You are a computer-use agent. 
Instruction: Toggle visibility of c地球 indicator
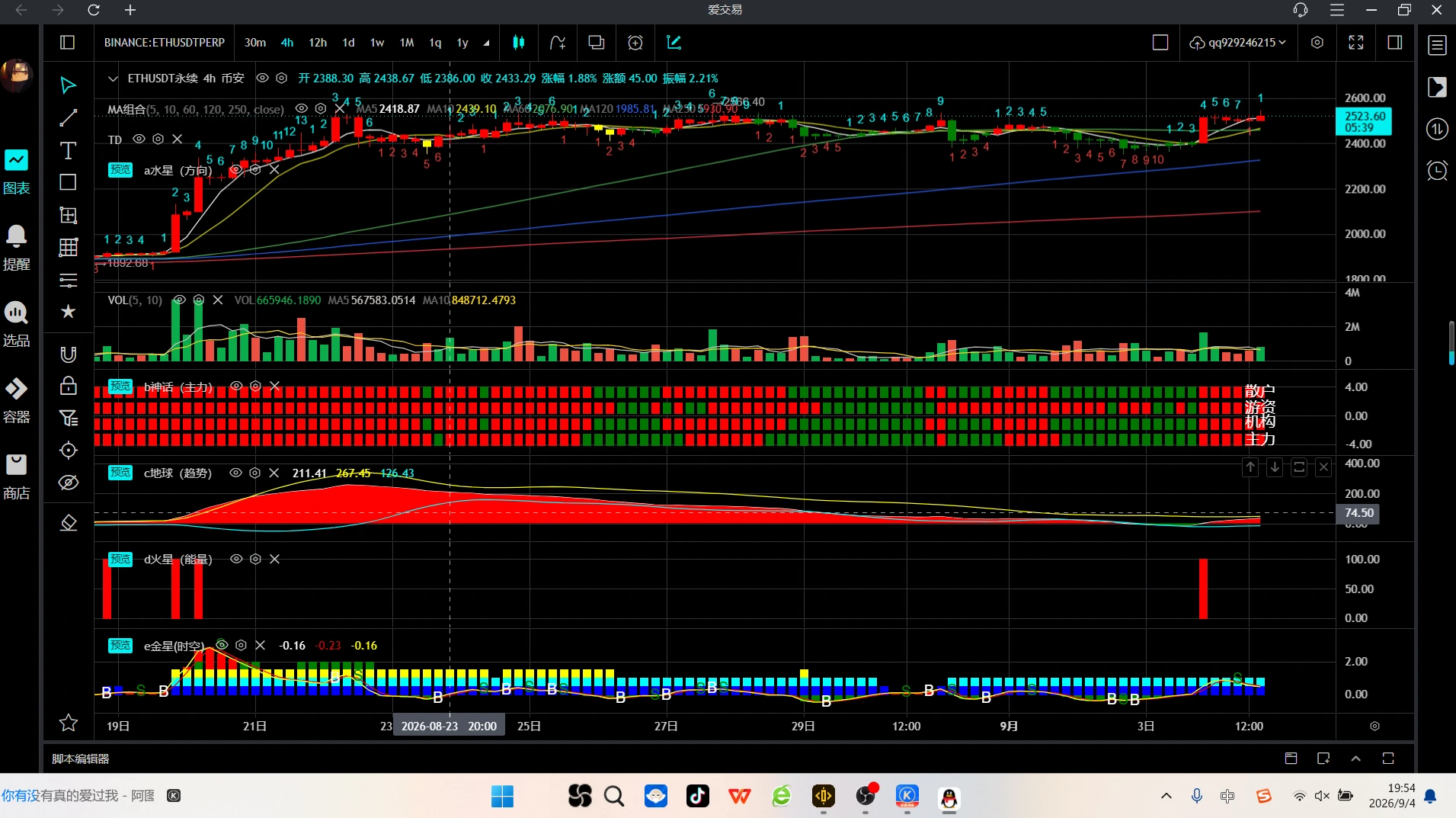236,473
